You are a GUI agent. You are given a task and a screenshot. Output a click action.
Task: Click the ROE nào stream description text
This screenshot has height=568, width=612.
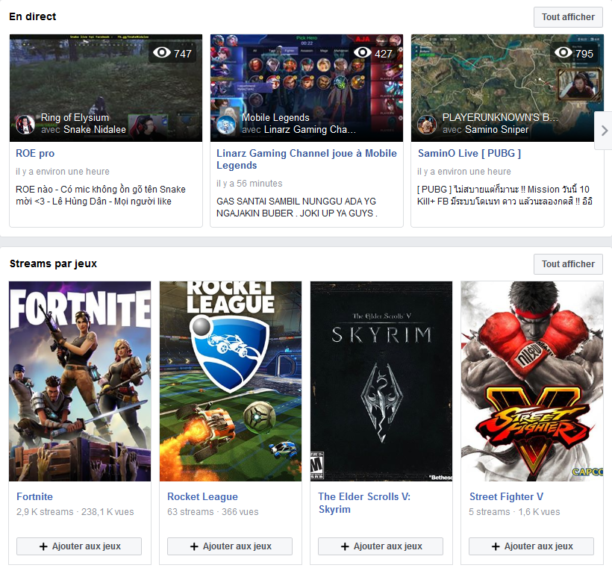click(100, 195)
